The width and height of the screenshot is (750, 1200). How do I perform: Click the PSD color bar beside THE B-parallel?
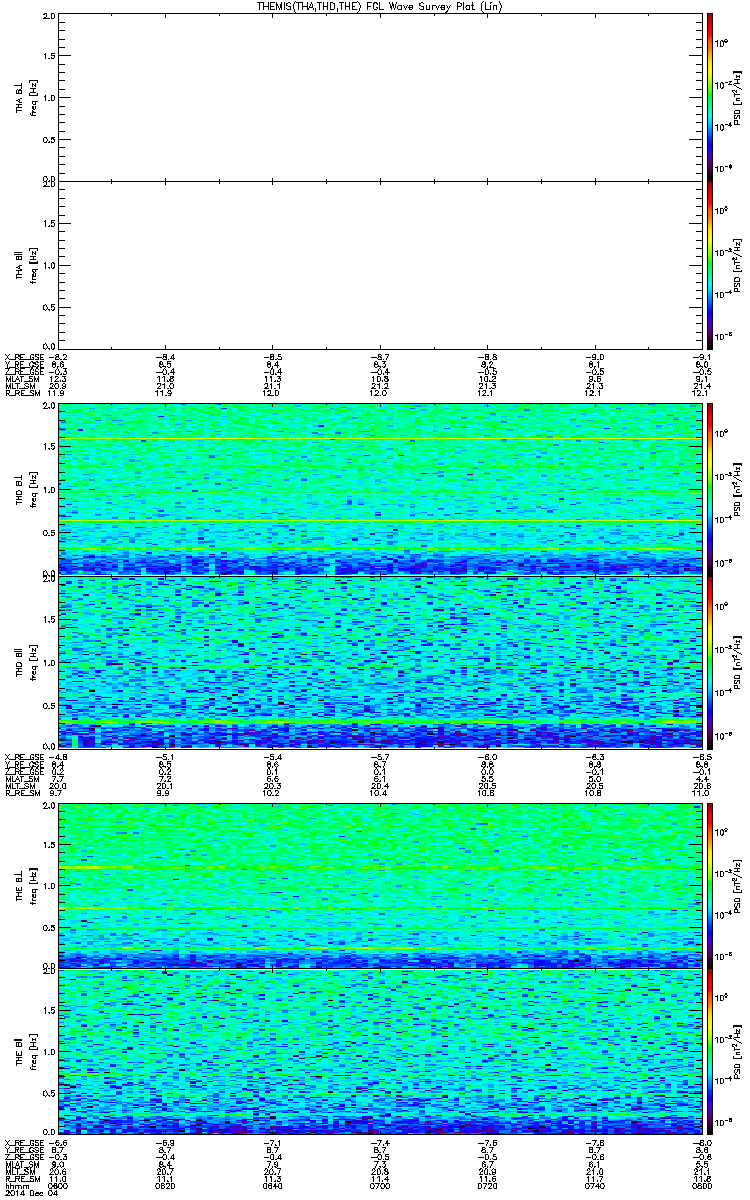(x=710, y=1054)
